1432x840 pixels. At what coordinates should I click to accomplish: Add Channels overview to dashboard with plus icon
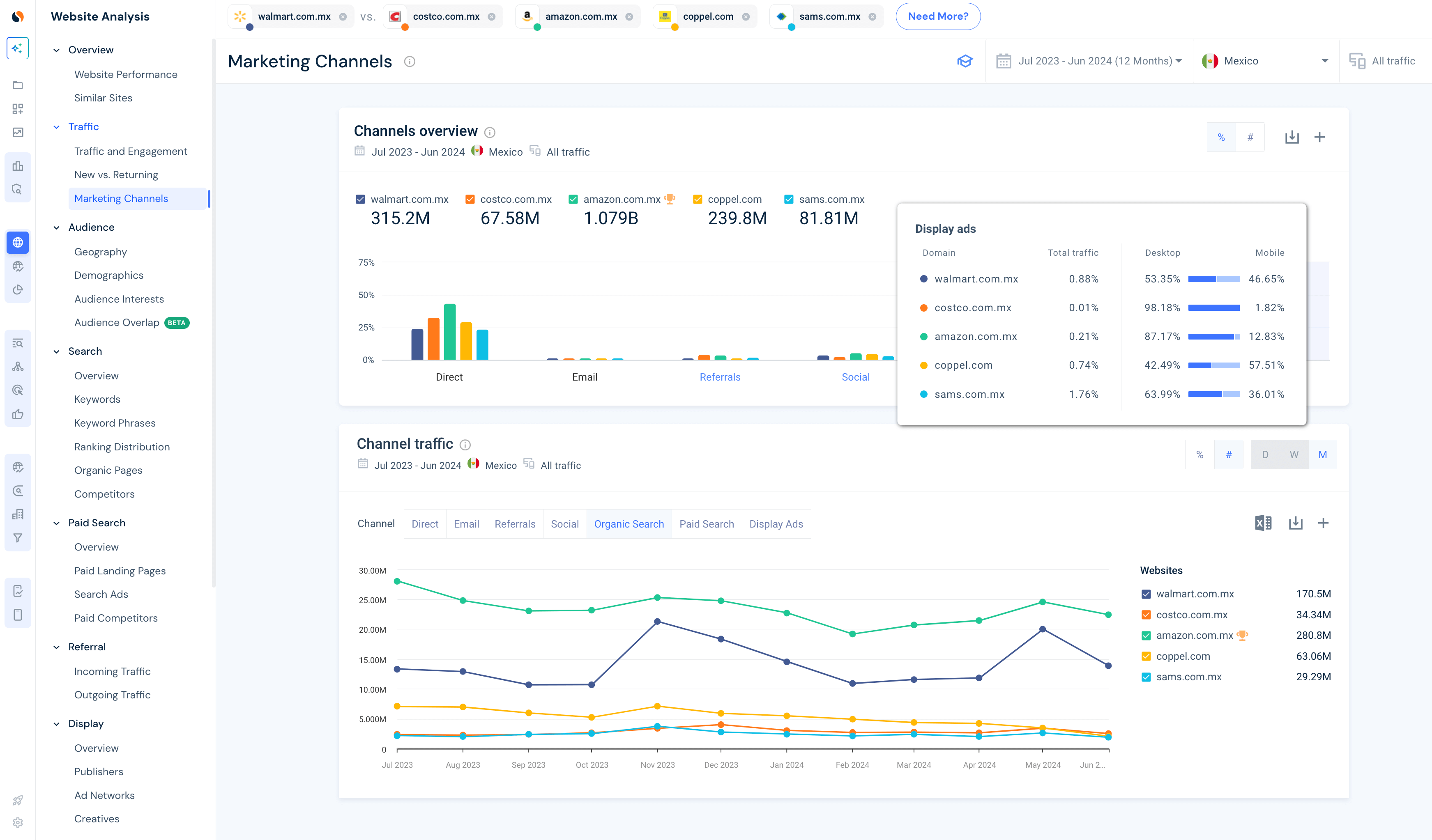pyautogui.click(x=1319, y=137)
